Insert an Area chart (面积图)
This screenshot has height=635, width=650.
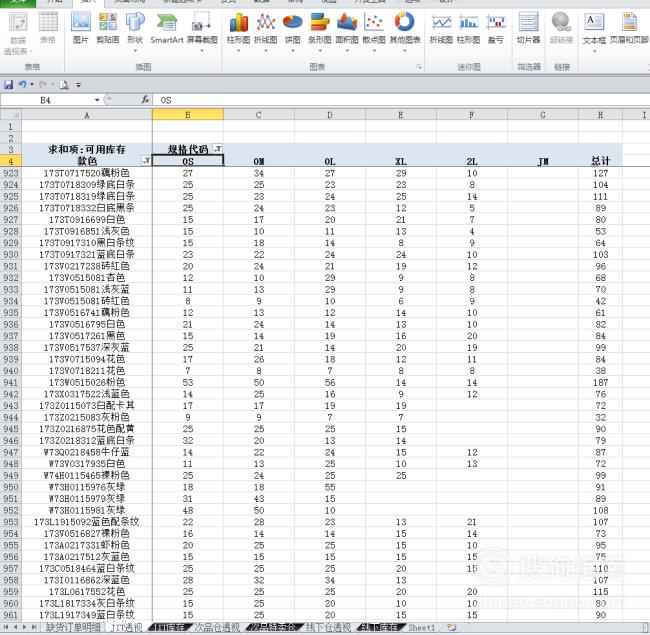tap(347, 32)
